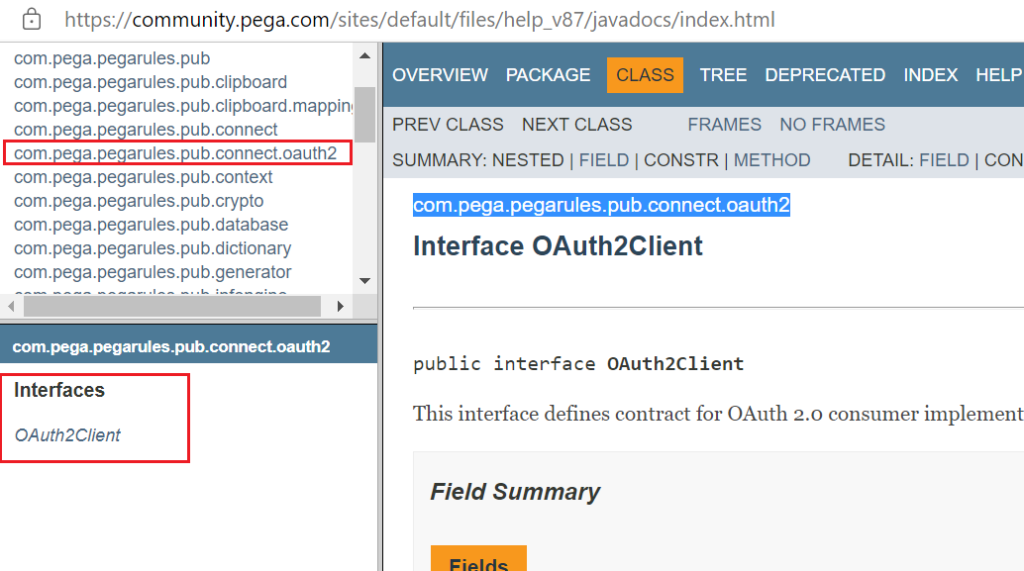Click the Field Summary heading
This screenshot has height=571, width=1024.
click(x=515, y=492)
